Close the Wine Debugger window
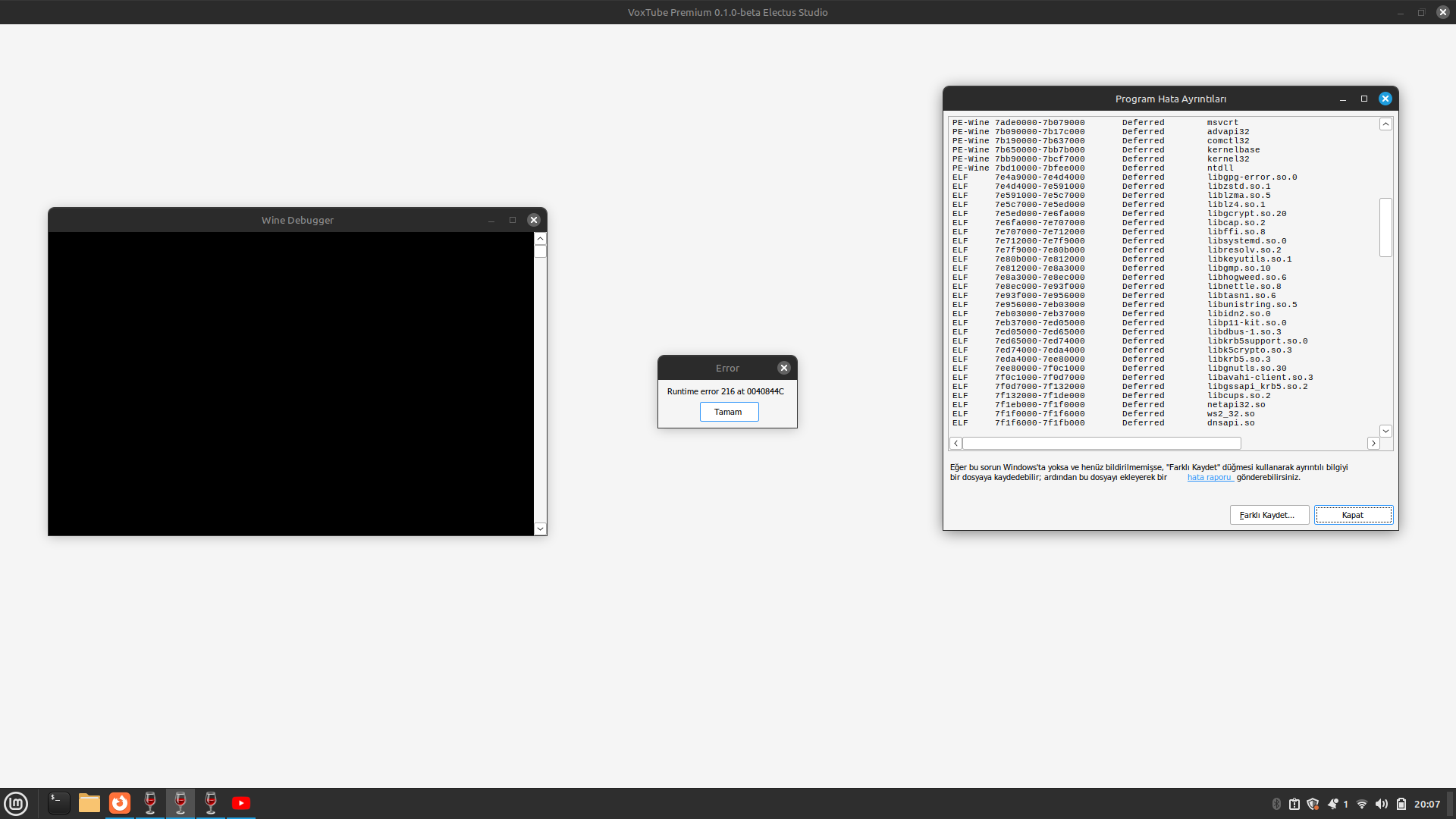 point(534,220)
